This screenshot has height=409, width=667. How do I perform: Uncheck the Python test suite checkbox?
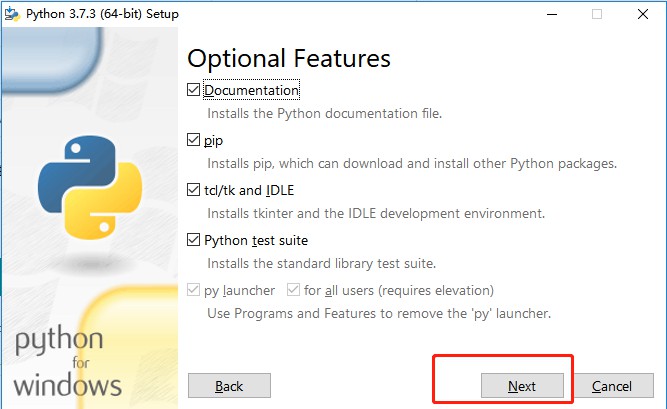tap(194, 240)
